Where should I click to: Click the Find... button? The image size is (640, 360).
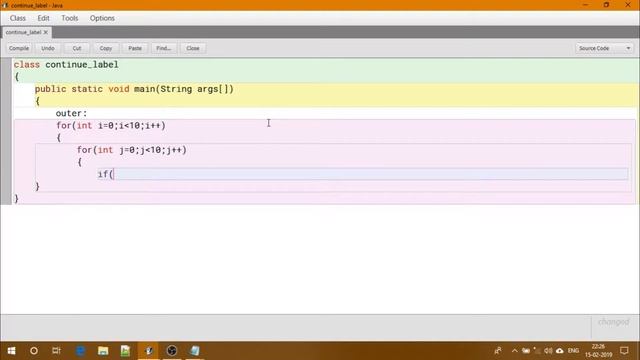click(x=164, y=48)
